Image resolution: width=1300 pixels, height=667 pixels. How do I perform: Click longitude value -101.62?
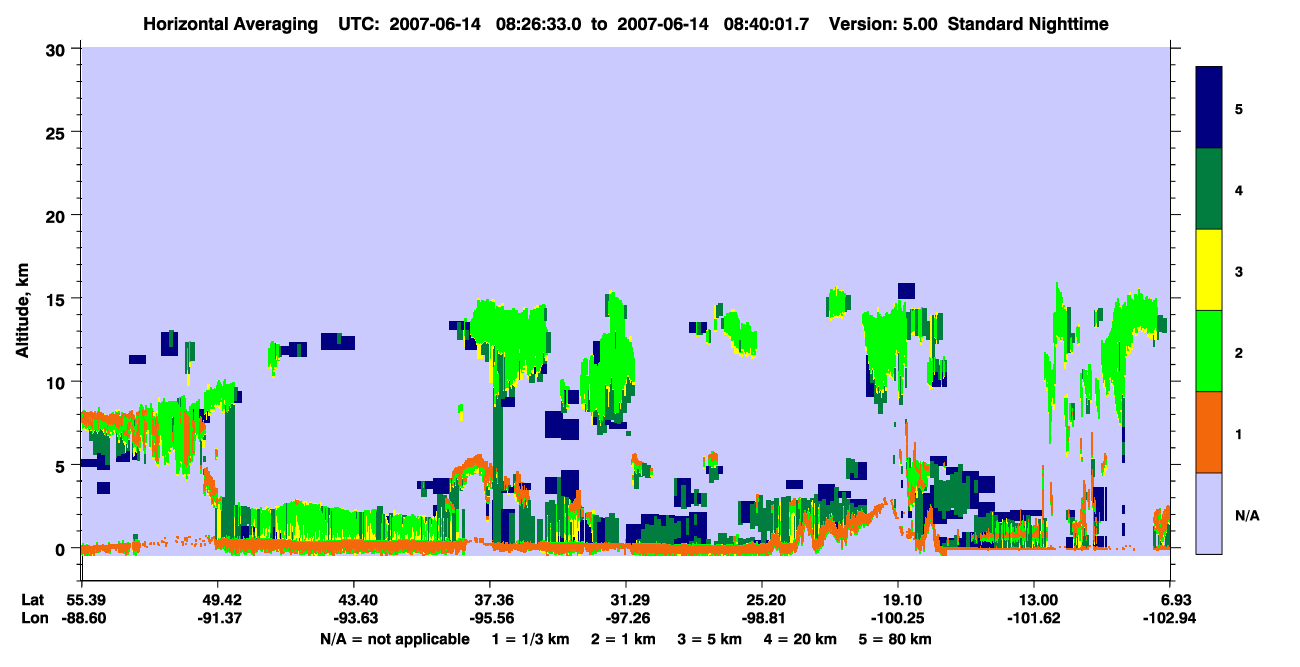pos(1034,618)
